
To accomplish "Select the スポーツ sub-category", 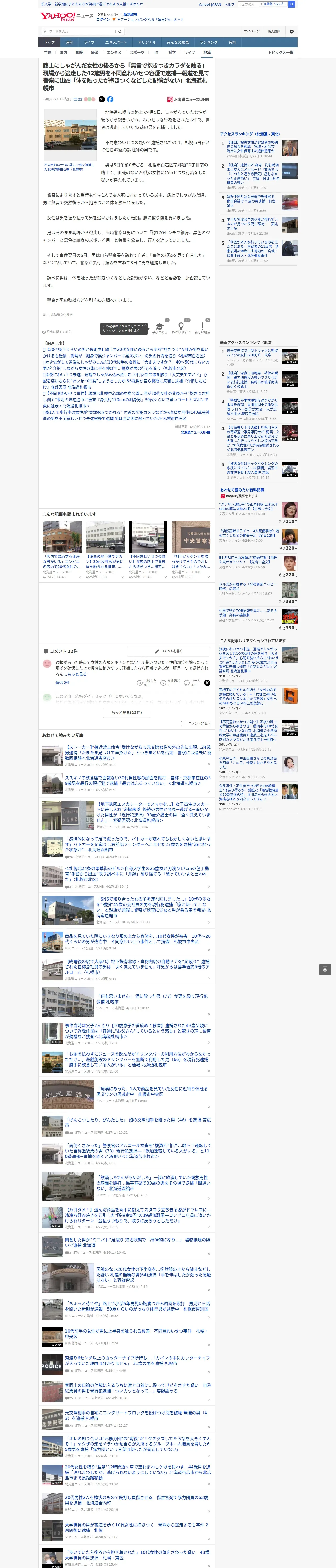I will click(137, 52).
